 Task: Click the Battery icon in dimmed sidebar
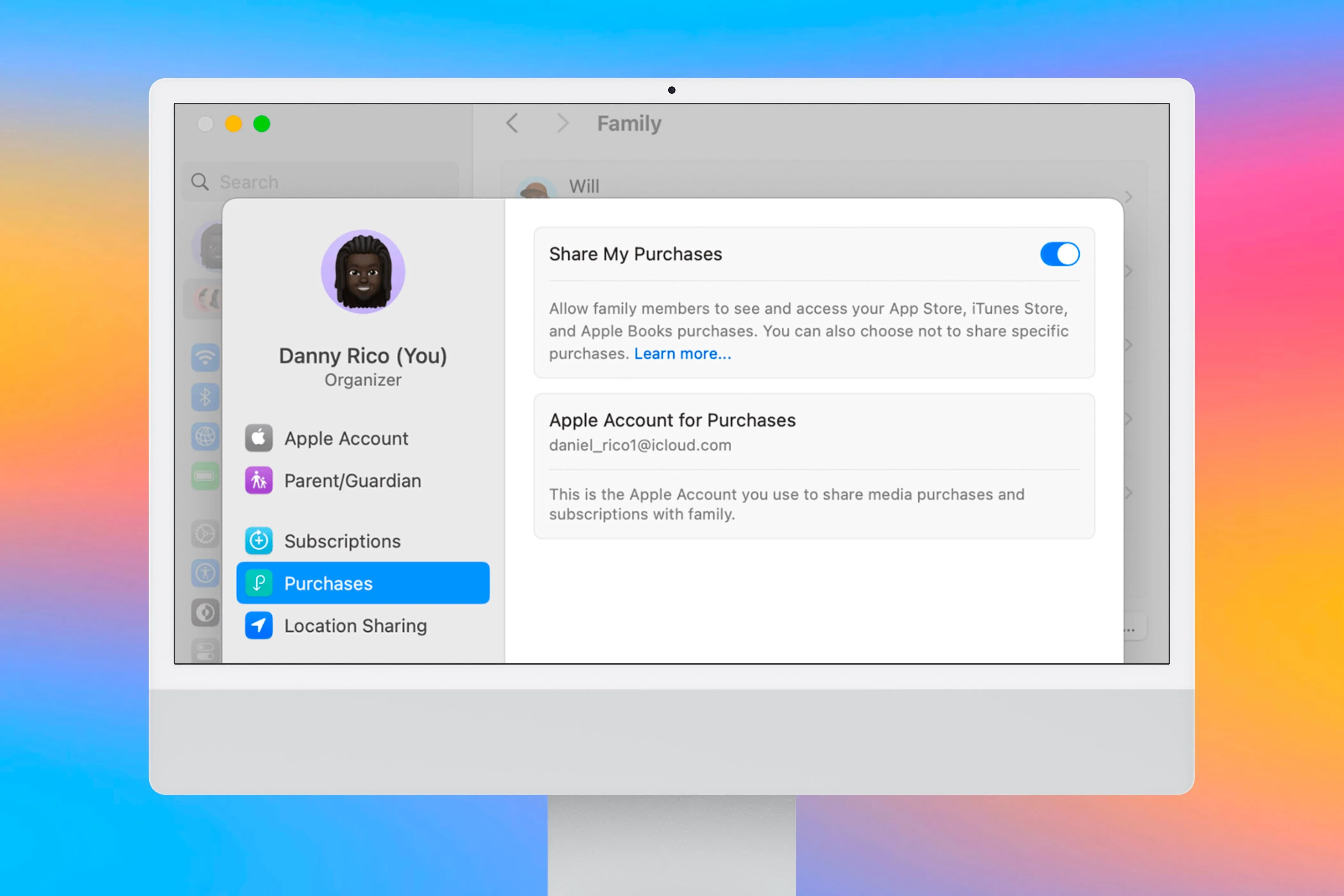click(x=205, y=476)
